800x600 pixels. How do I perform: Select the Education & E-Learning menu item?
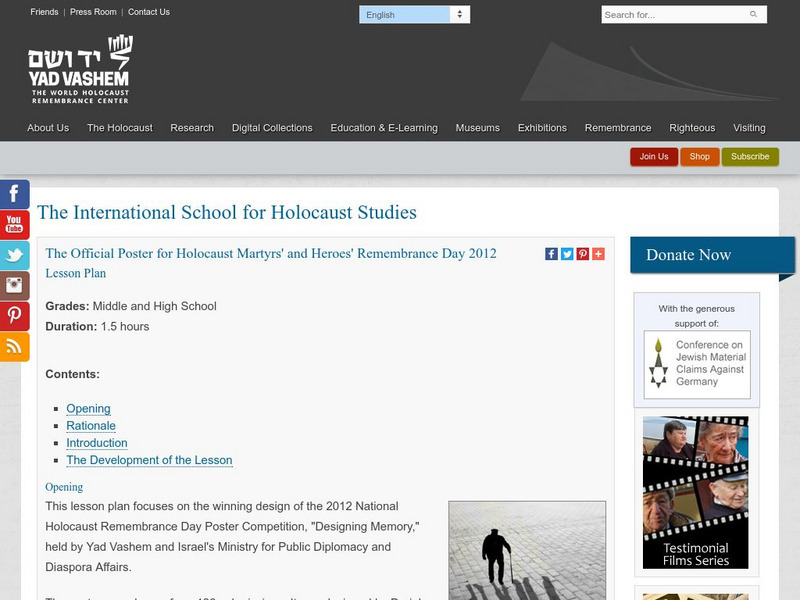click(386, 128)
